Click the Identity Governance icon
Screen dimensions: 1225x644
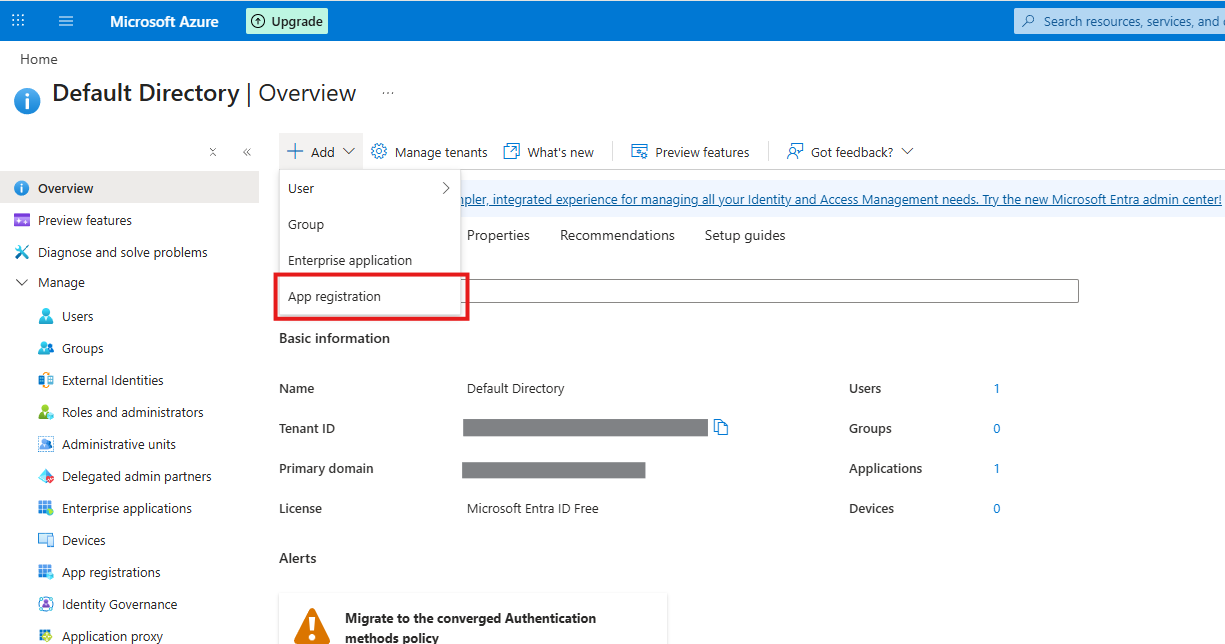[46, 604]
